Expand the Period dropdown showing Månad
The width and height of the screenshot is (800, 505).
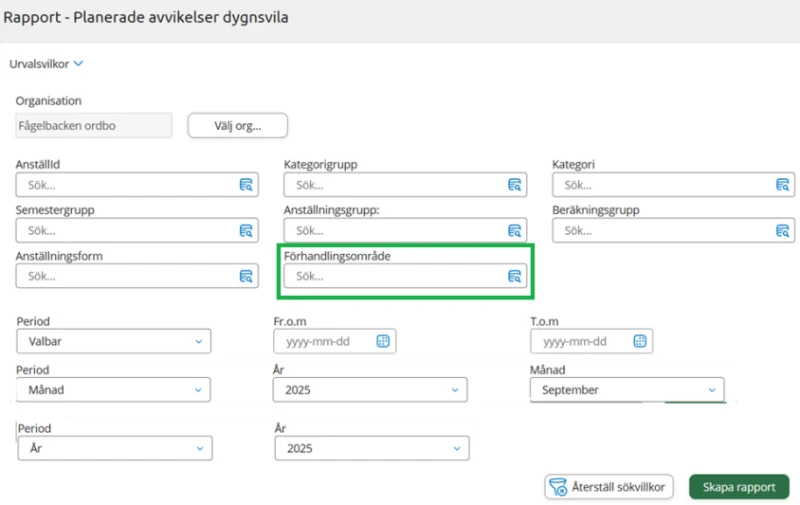click(114, 390)
